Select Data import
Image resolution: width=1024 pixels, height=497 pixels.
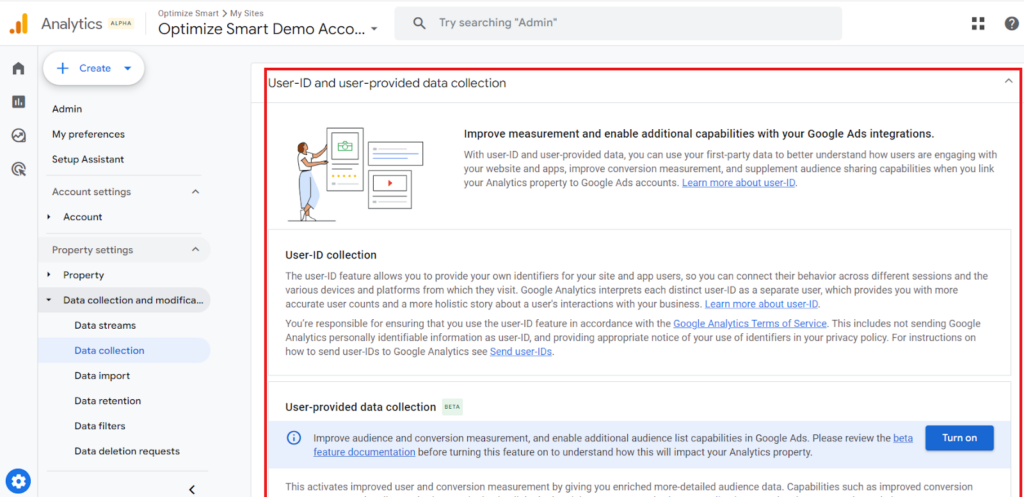pyautogui.click(x=102, y=376)
